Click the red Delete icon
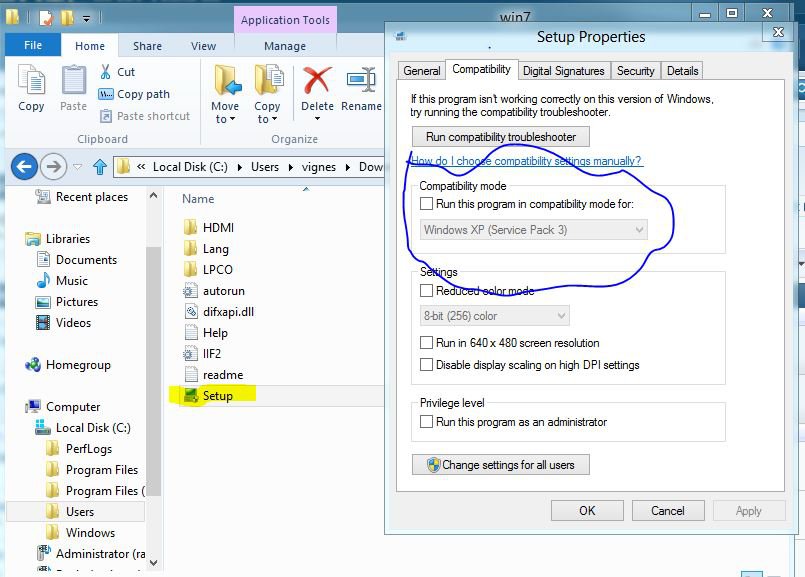Screen dimensions: 805x577 (x=317, y=80)
